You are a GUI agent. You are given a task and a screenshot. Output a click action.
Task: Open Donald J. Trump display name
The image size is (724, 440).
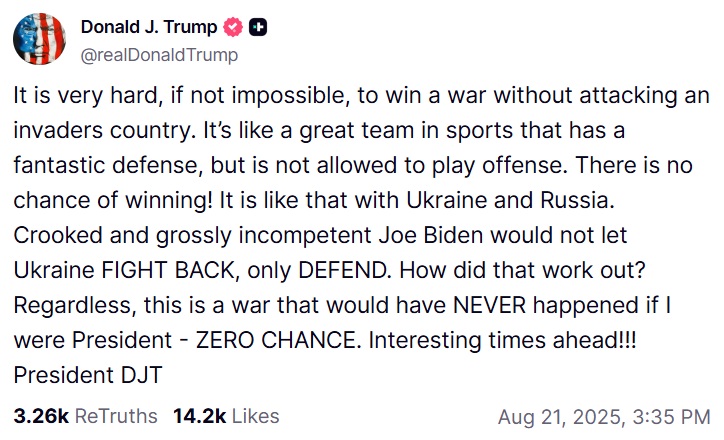(149, 27)
